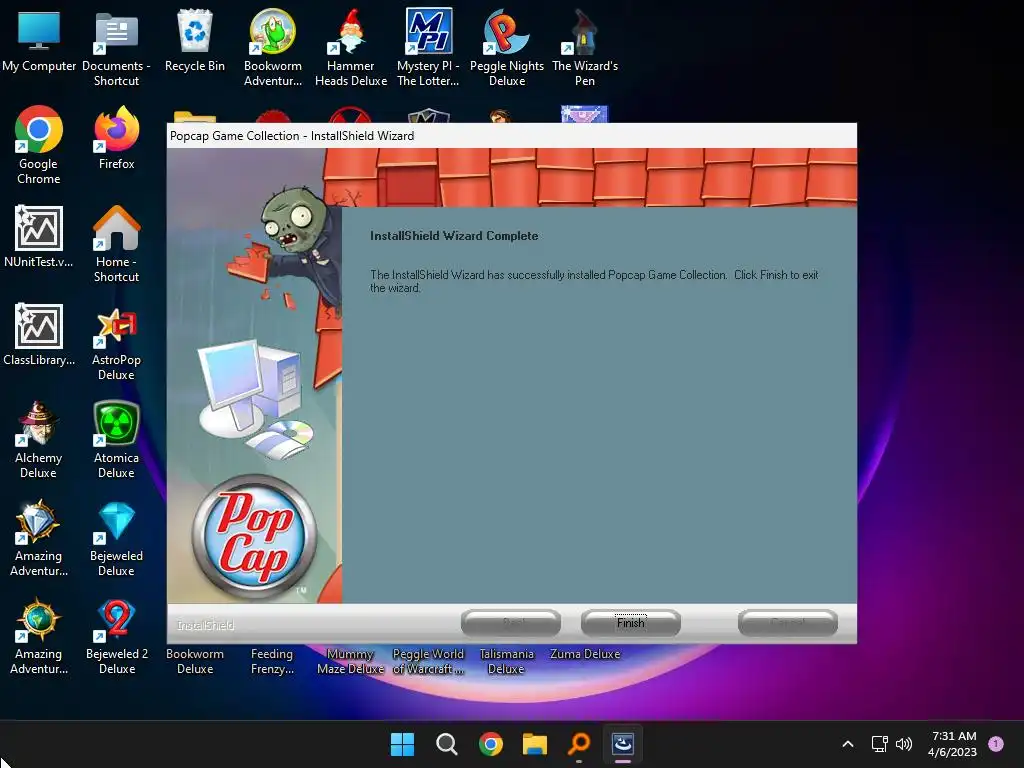Launch AstroPop Deluxe shortcut
This screenshot has width=1024, height=768.
pyautogui.click(x=116, y=342)
